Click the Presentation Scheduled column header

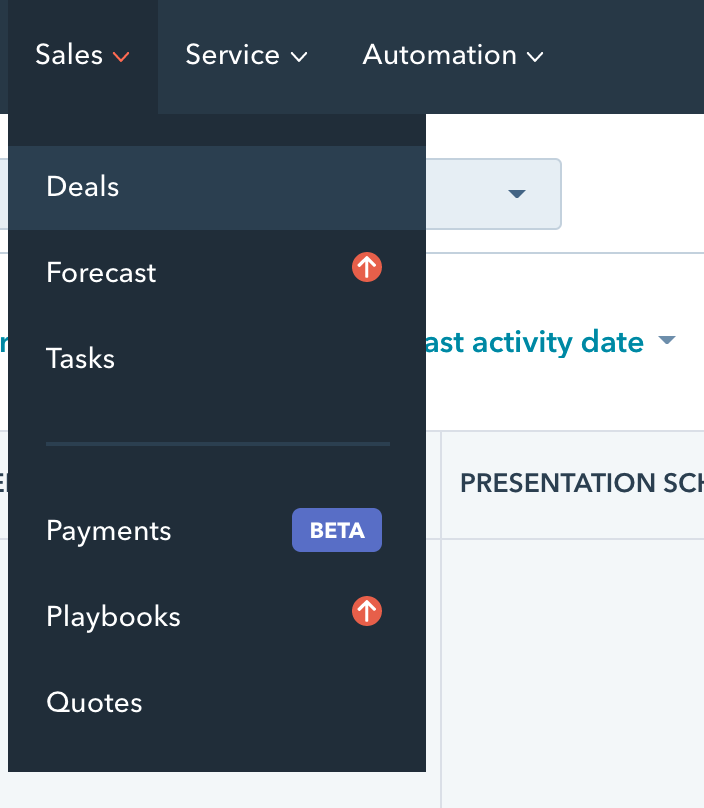point(582,483)
